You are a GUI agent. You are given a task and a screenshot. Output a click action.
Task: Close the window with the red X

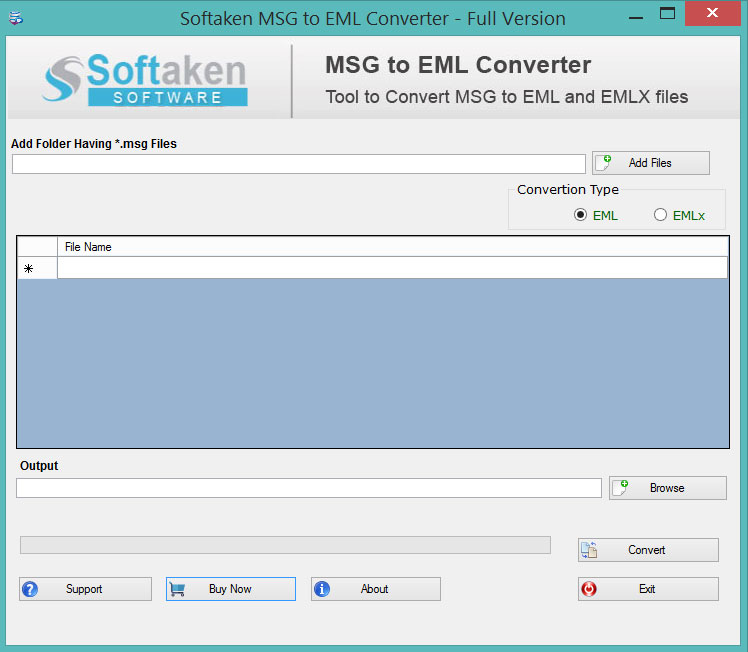click(x=712, y=13)
